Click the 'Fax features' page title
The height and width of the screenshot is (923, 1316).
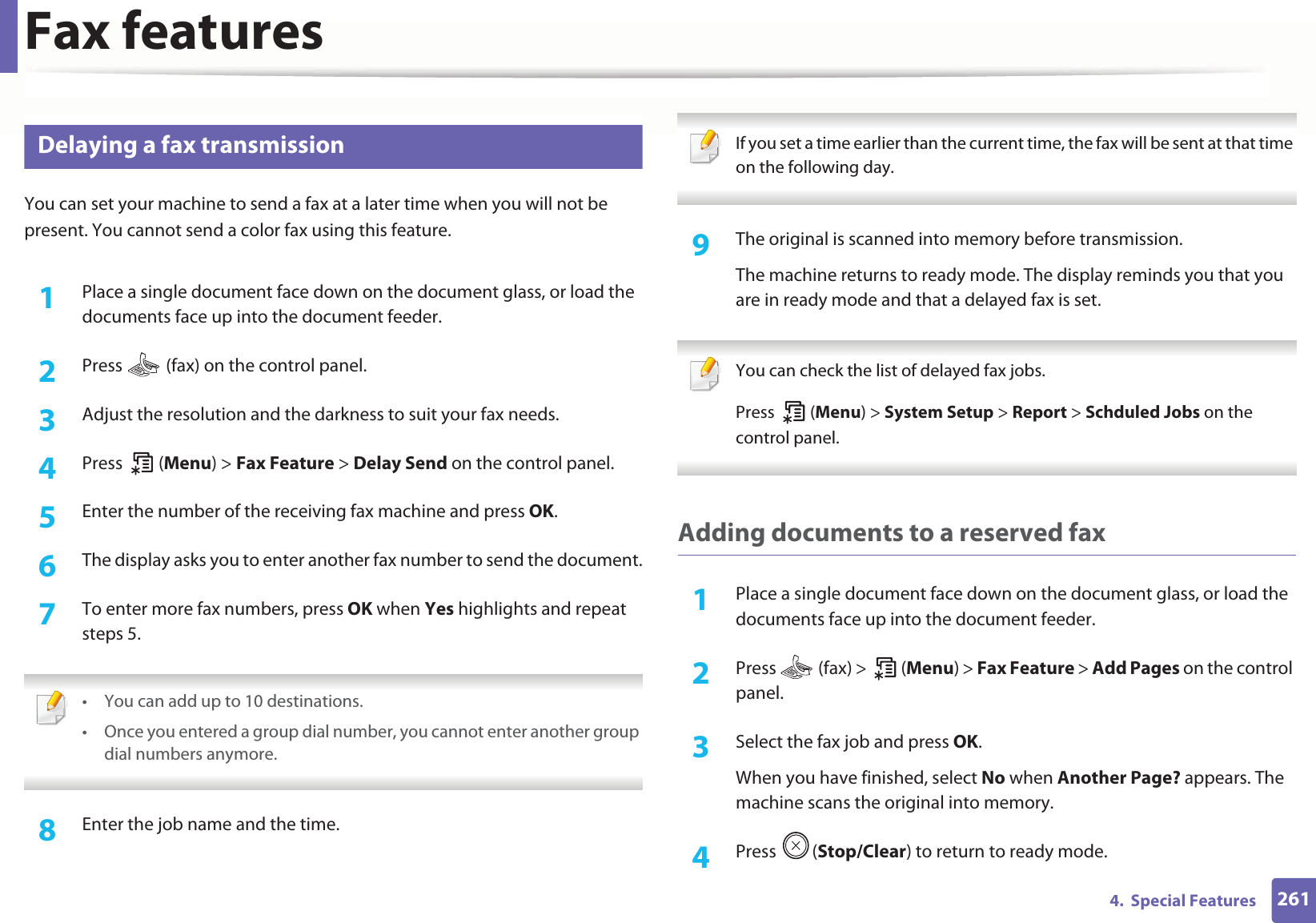pos(174,32)
